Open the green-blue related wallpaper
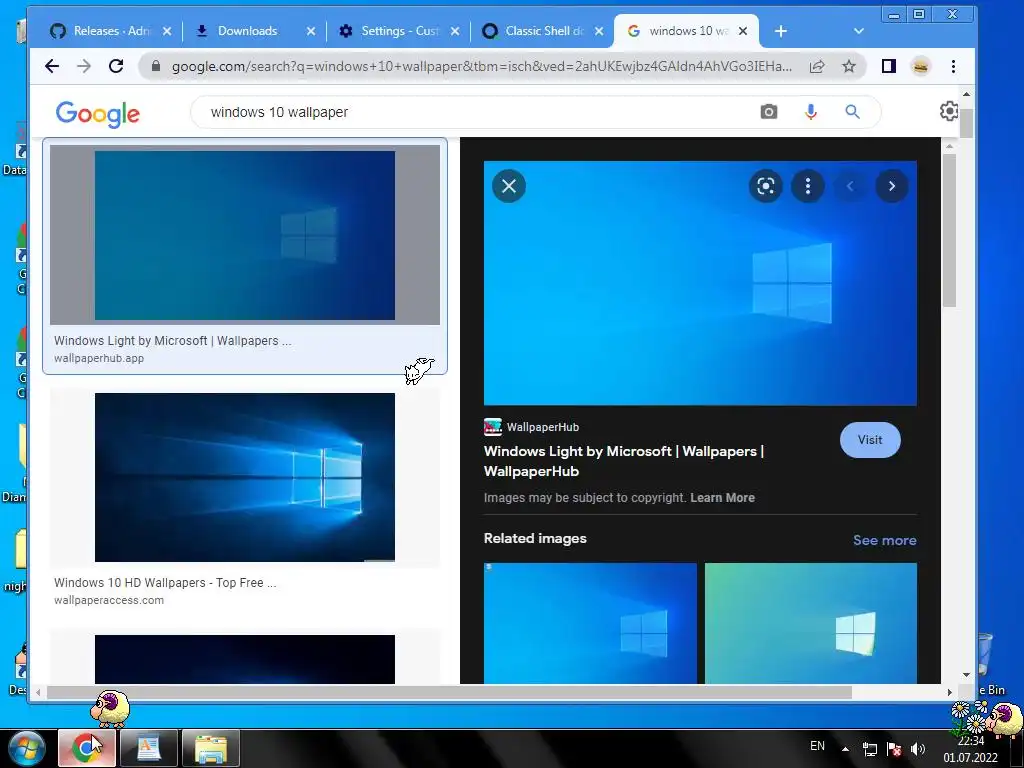 coord(810,623)
